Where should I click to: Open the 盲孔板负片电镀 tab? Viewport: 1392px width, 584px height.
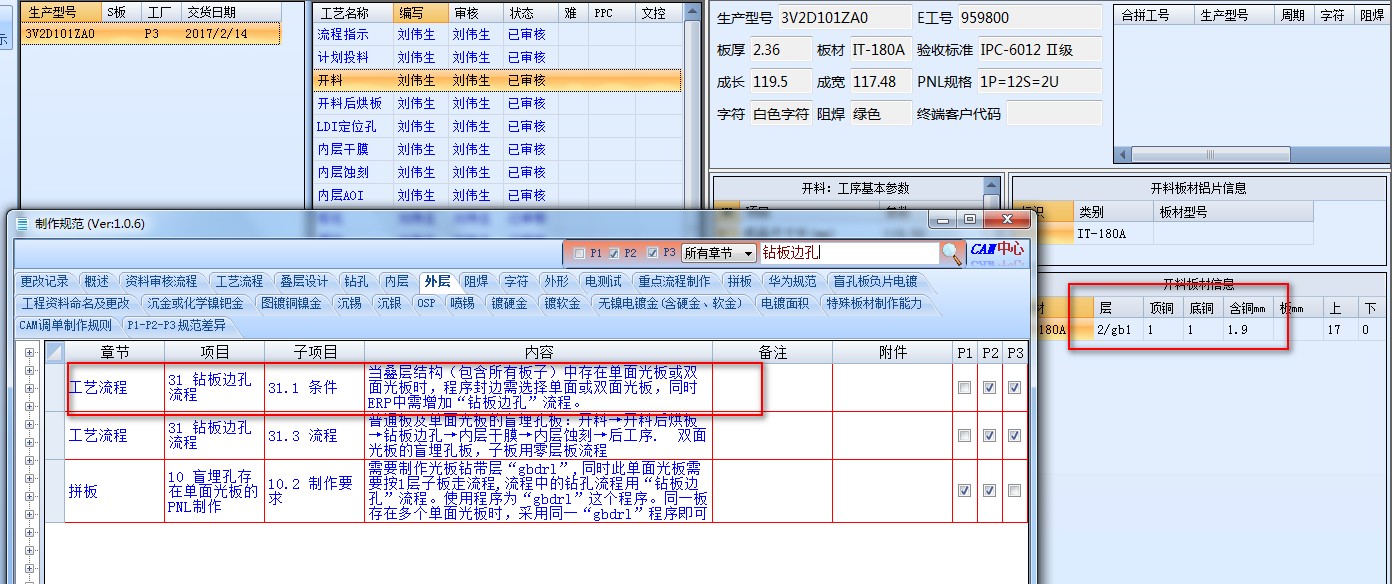[x=875, y=282]
